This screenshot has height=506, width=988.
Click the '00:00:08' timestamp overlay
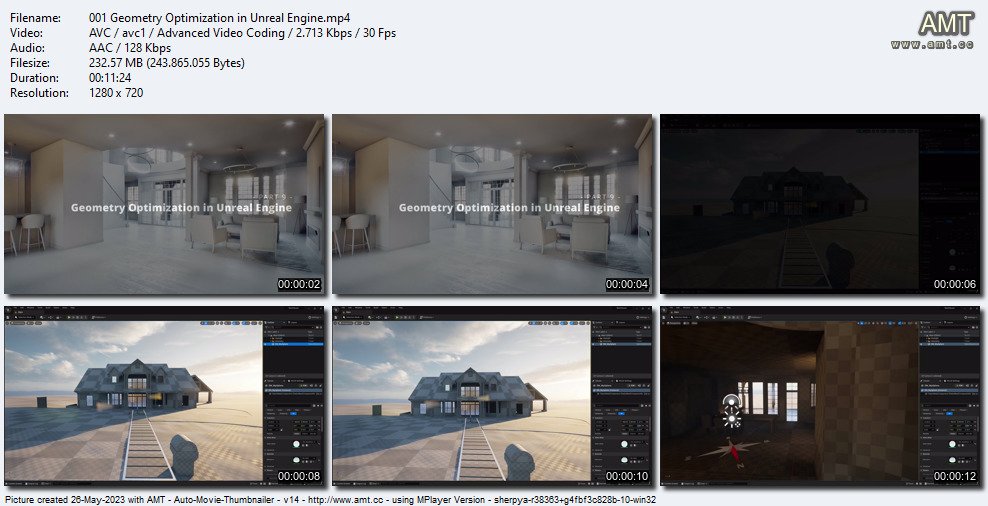click(299, 476)
